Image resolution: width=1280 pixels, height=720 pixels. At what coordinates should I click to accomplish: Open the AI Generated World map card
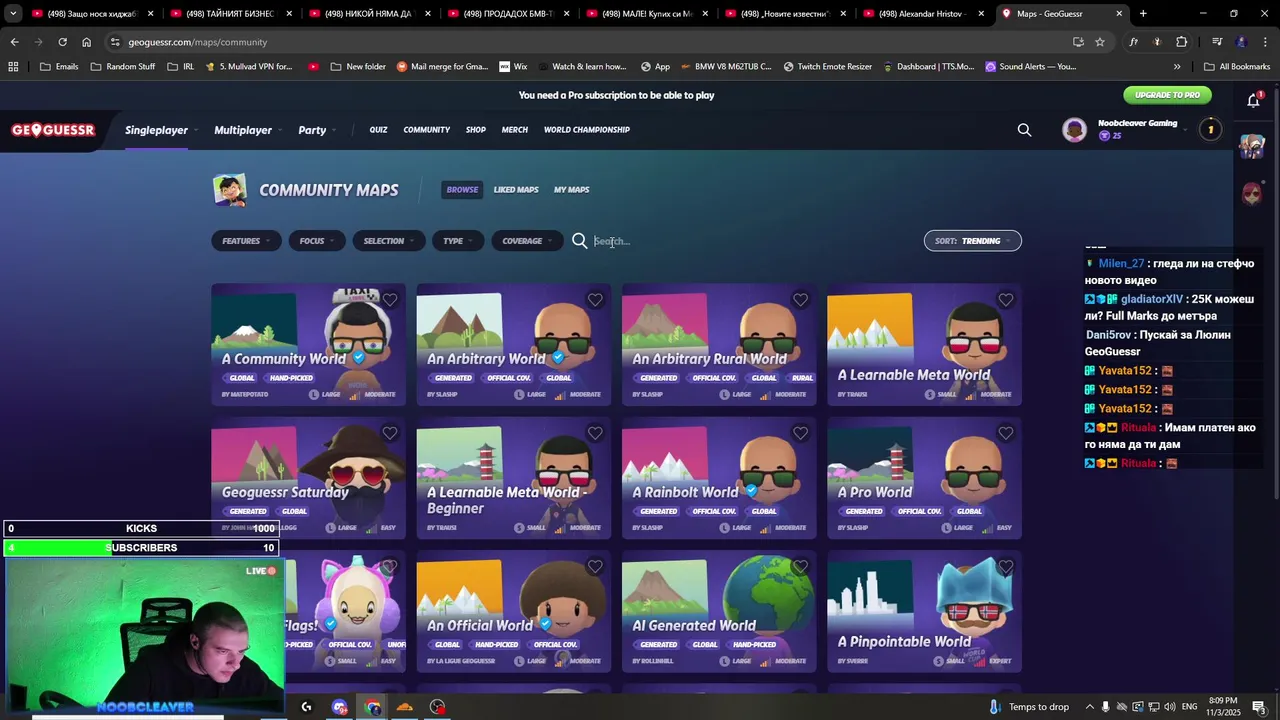click(x=719, y=611)
